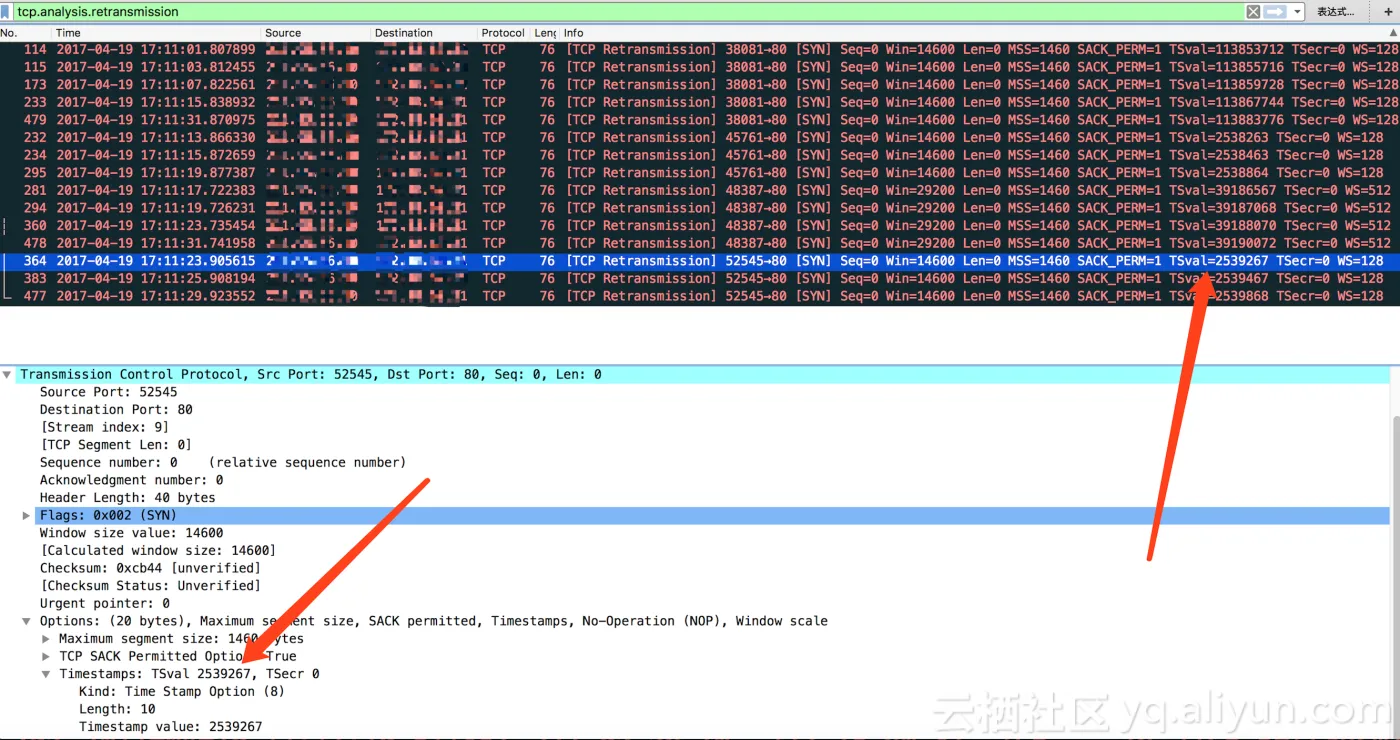The width and height of the screenshot is (1400, 740).
Task: Select Sequence number: 0 field
Action: pyautogui.click(x=223, y=463)
